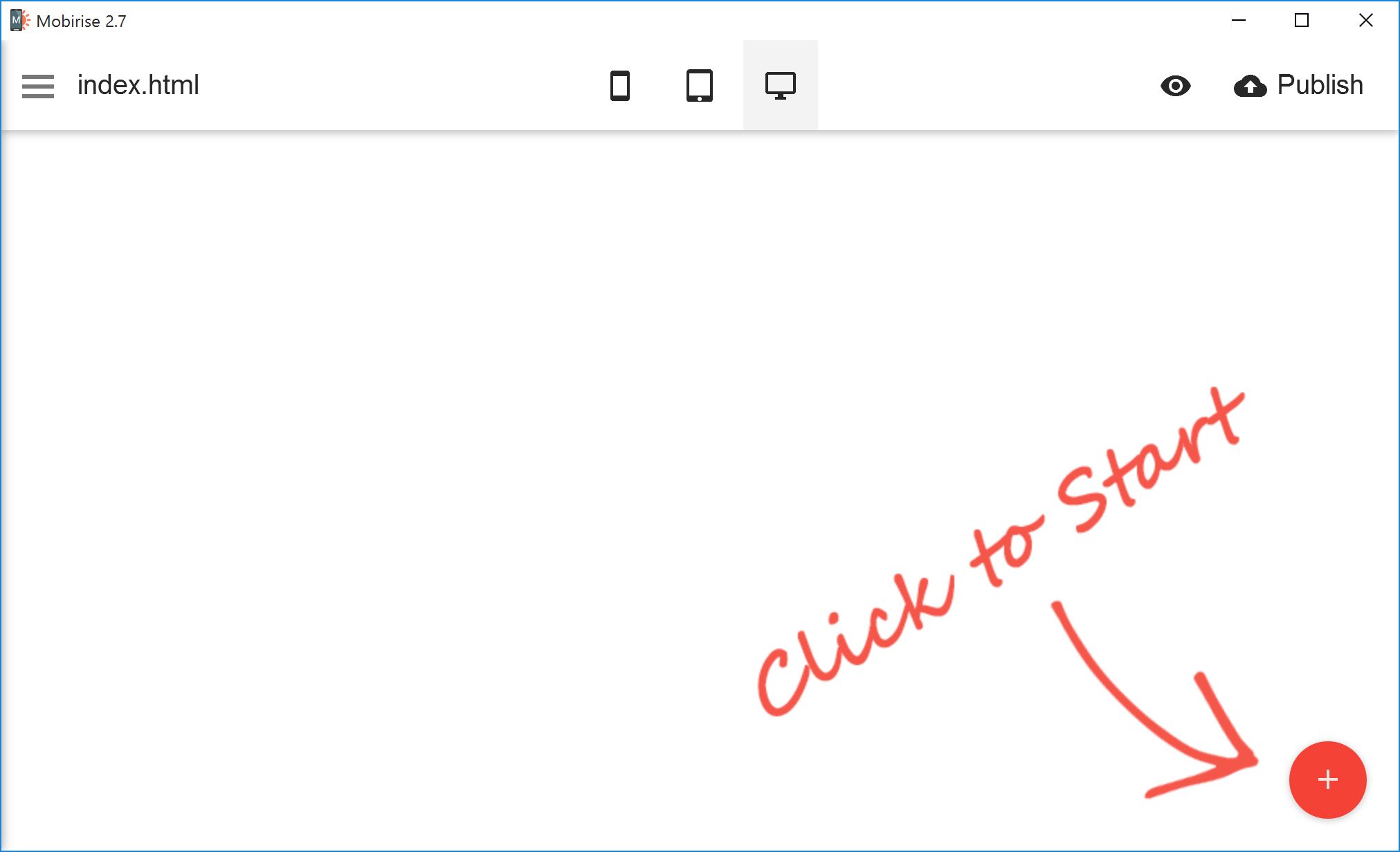The image size is (1400, 852).
Task: Click the Mobirise logo icon
Action: pyautogui.click(x=18, y=19)
